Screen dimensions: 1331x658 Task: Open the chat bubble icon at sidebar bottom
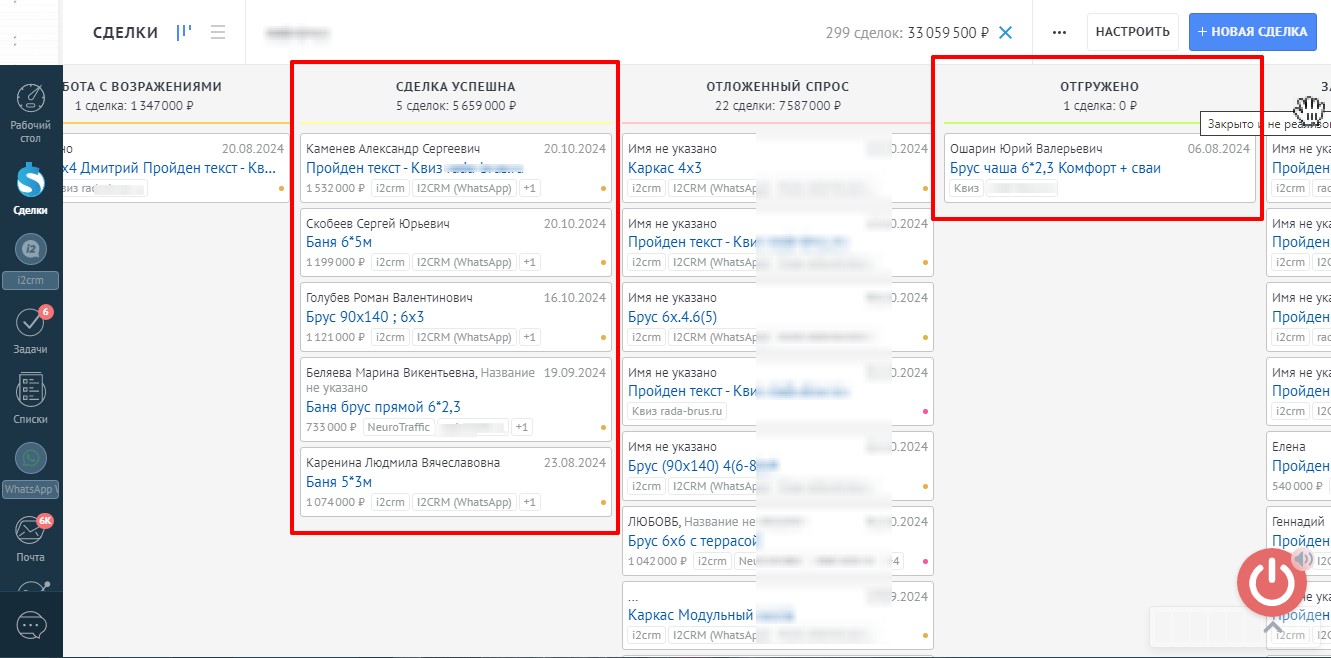(31, 625)
